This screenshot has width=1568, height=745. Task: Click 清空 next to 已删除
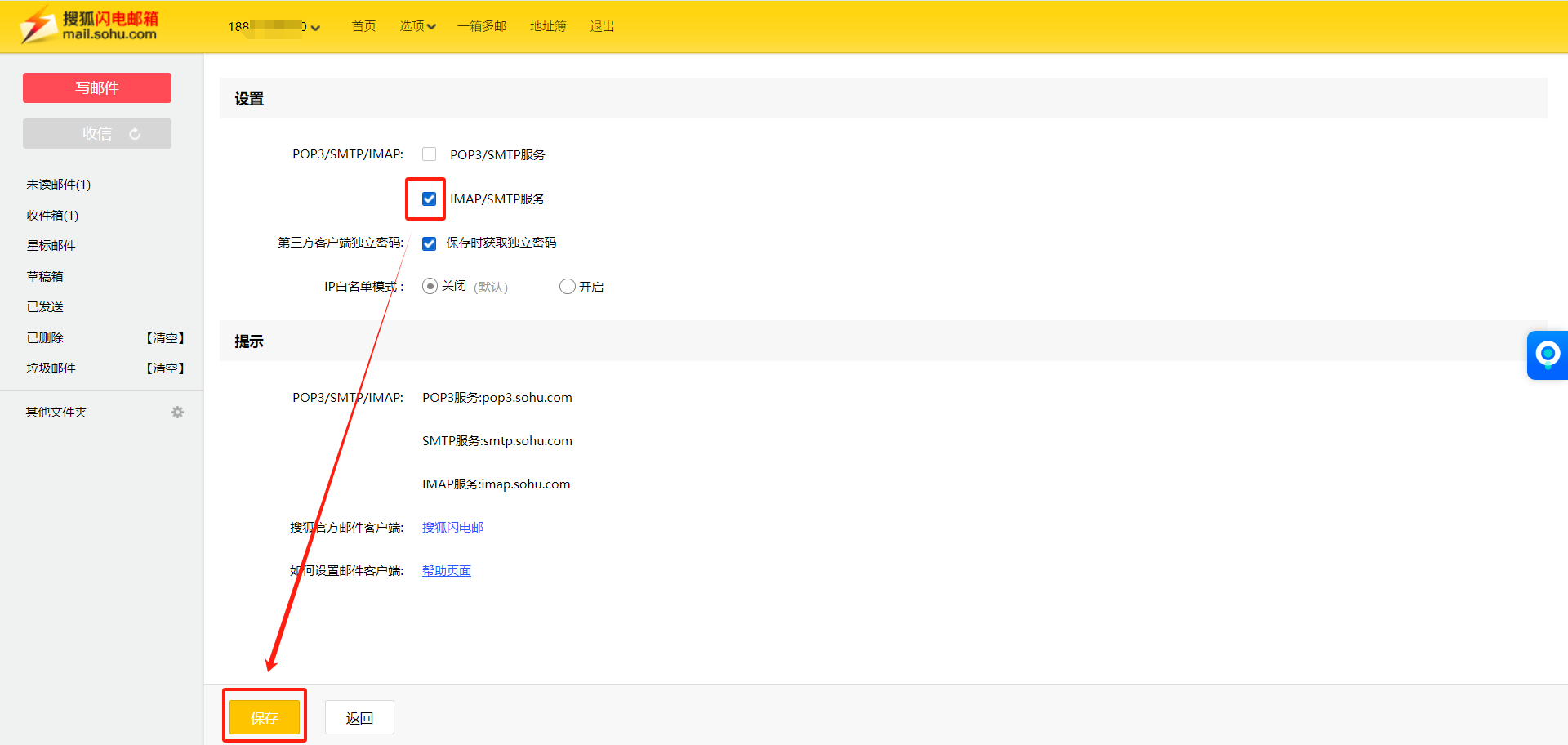(x=165, y=338)
